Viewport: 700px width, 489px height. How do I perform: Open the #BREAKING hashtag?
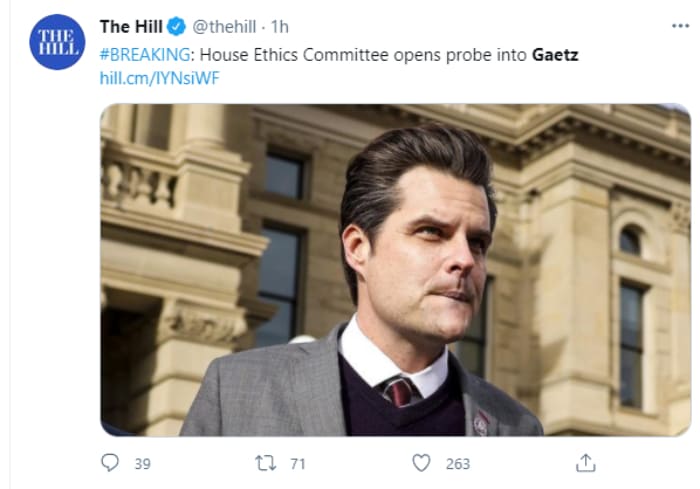pos(145,55)
